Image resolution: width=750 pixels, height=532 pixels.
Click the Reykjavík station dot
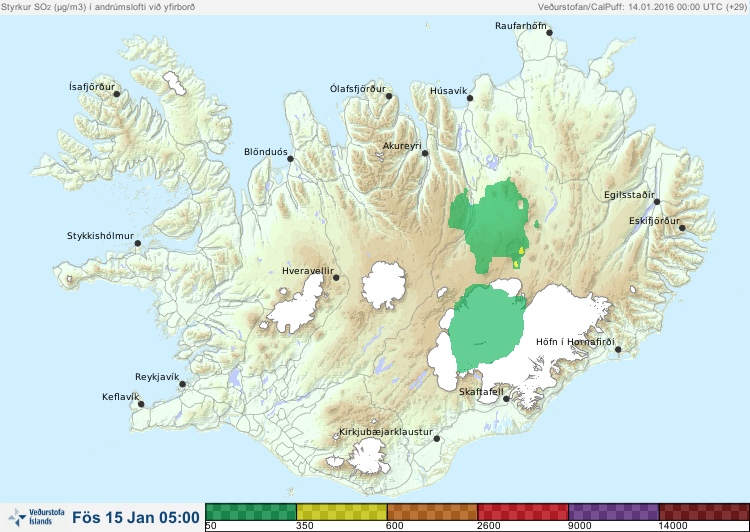182,384
